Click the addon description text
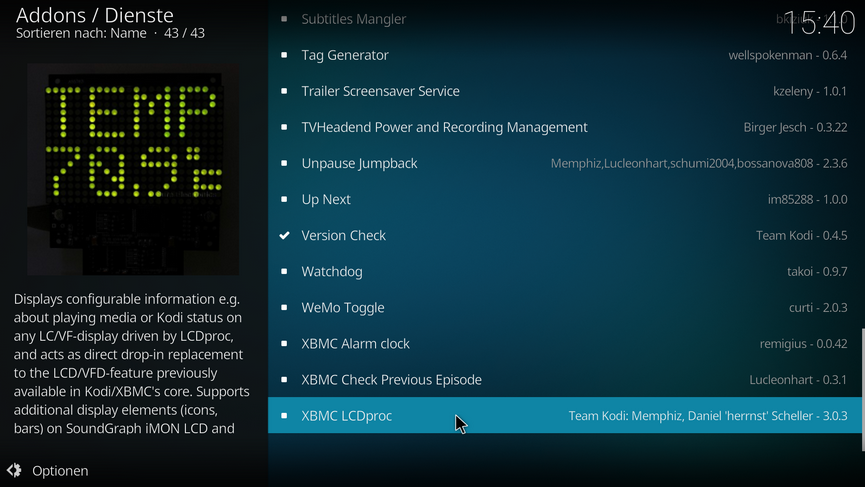865x487 pixels. [131, 363]
